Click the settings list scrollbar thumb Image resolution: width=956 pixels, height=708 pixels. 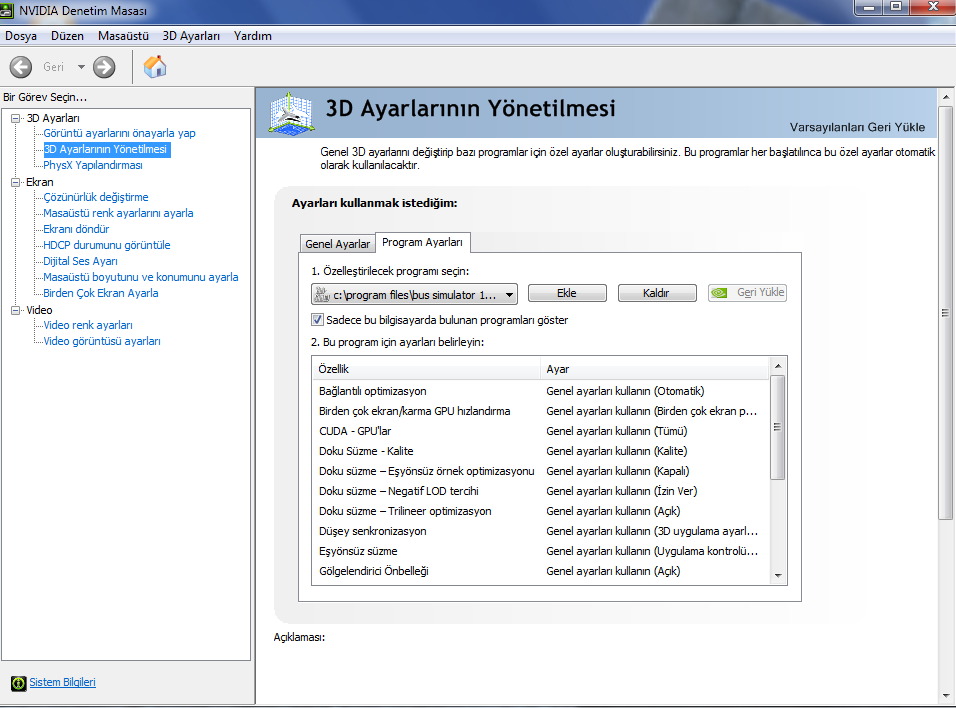777,427
